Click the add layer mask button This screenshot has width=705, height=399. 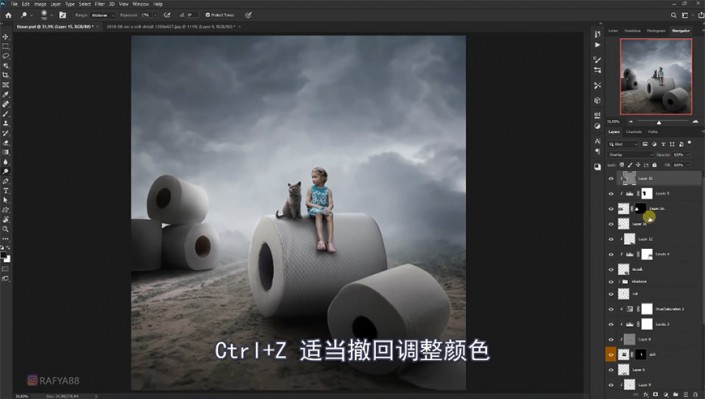pos(656,395)
